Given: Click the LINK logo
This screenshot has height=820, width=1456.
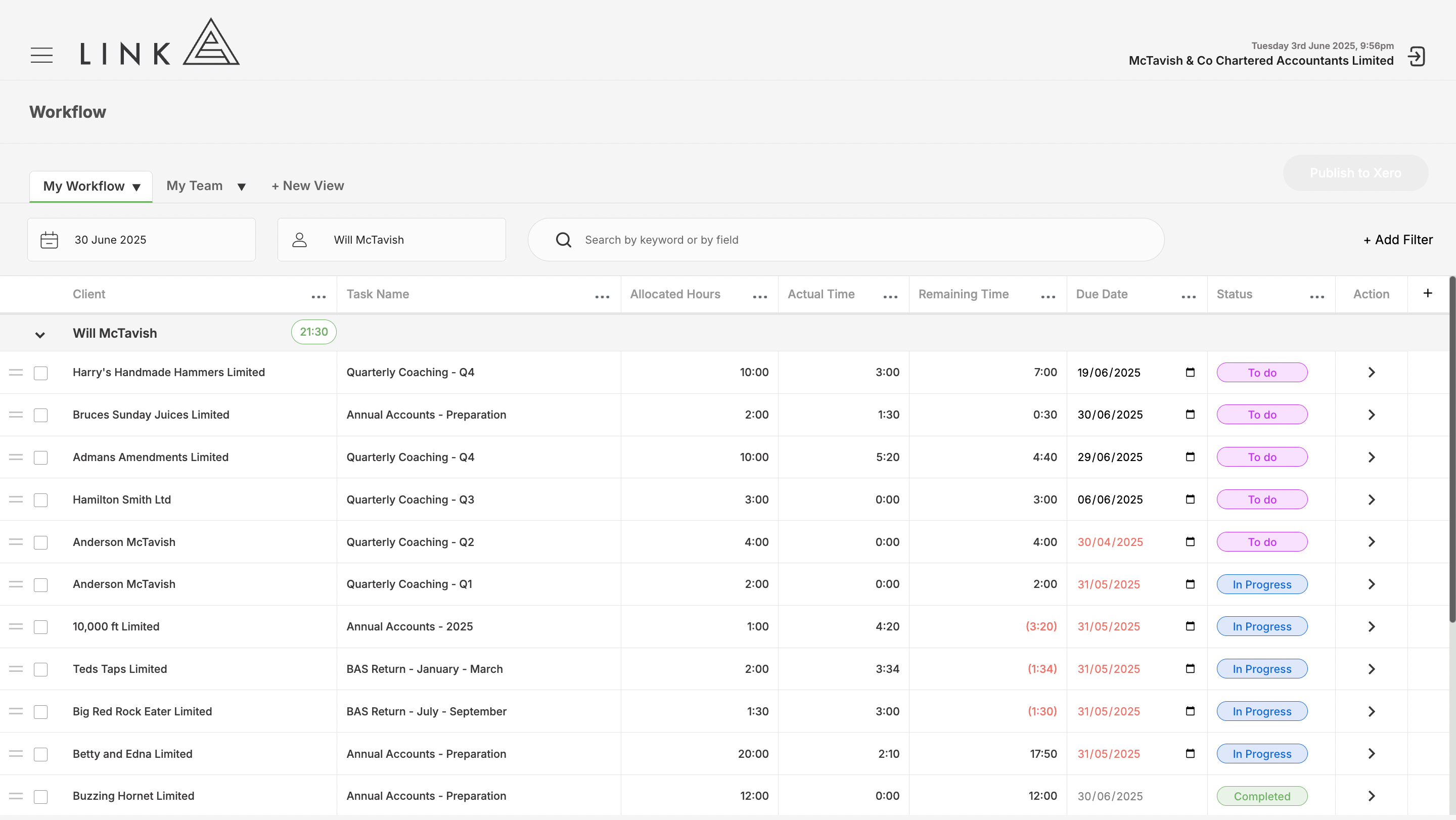Looking at the screenshot, I should [x=160, y=42].
